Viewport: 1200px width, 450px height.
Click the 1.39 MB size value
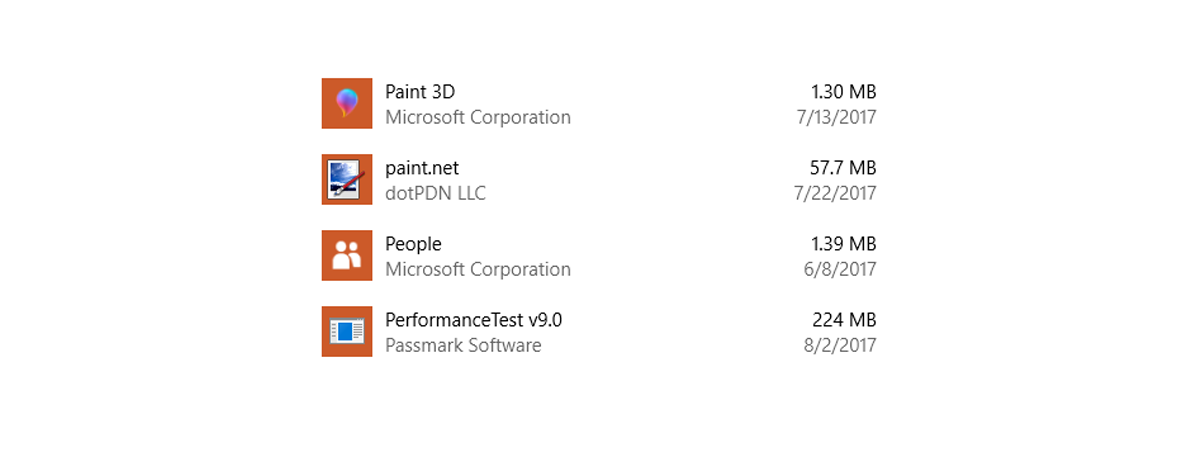(x=844, y=244)
